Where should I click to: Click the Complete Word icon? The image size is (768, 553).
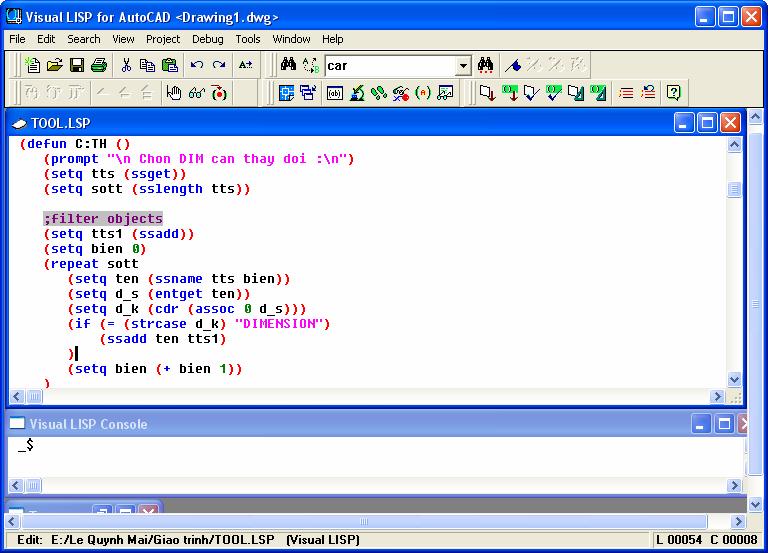pos(245,65)
